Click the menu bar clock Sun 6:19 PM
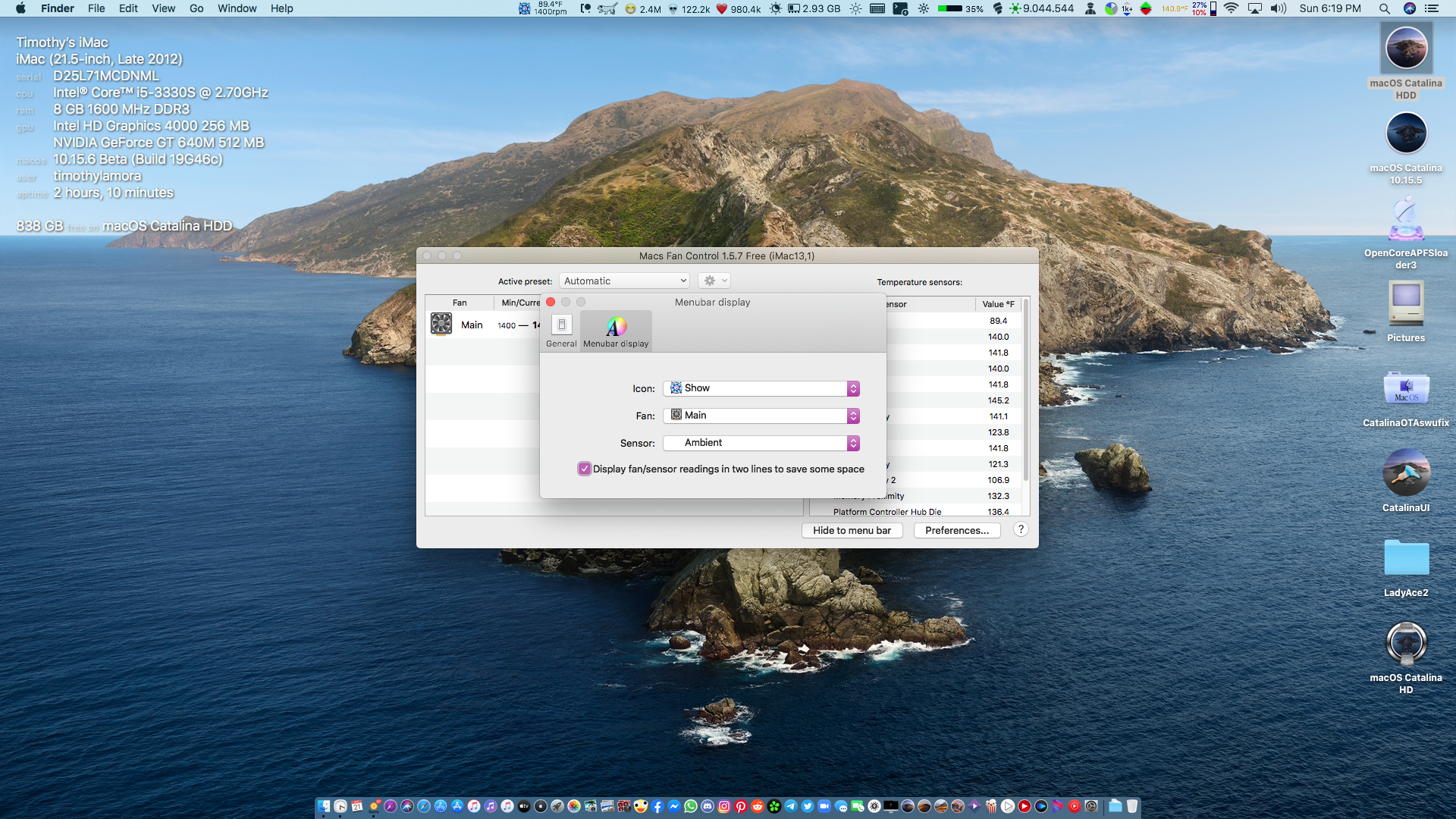This screenshot has height=819, width=1456. (x=1330, y=8)
